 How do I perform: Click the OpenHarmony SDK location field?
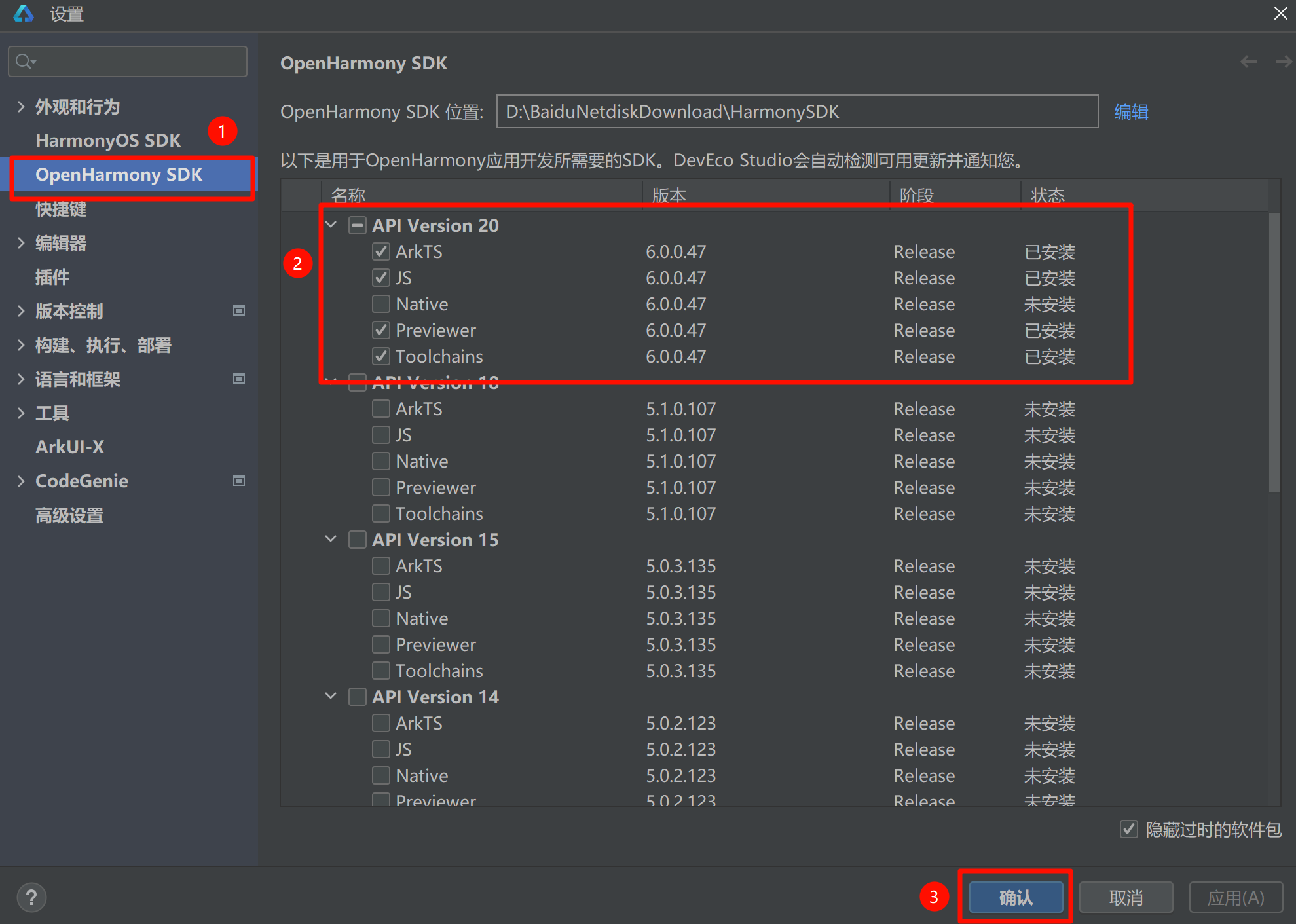click(x=796, y=112)
